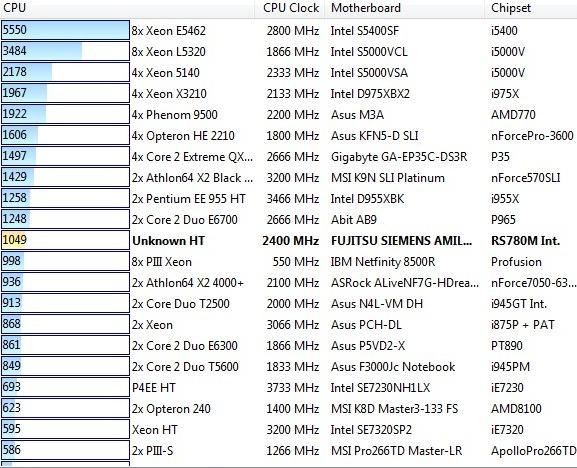Click the IBM Netfinity 8500R cell
Viewport: 577px width, 468px height.
pos(383,262)
